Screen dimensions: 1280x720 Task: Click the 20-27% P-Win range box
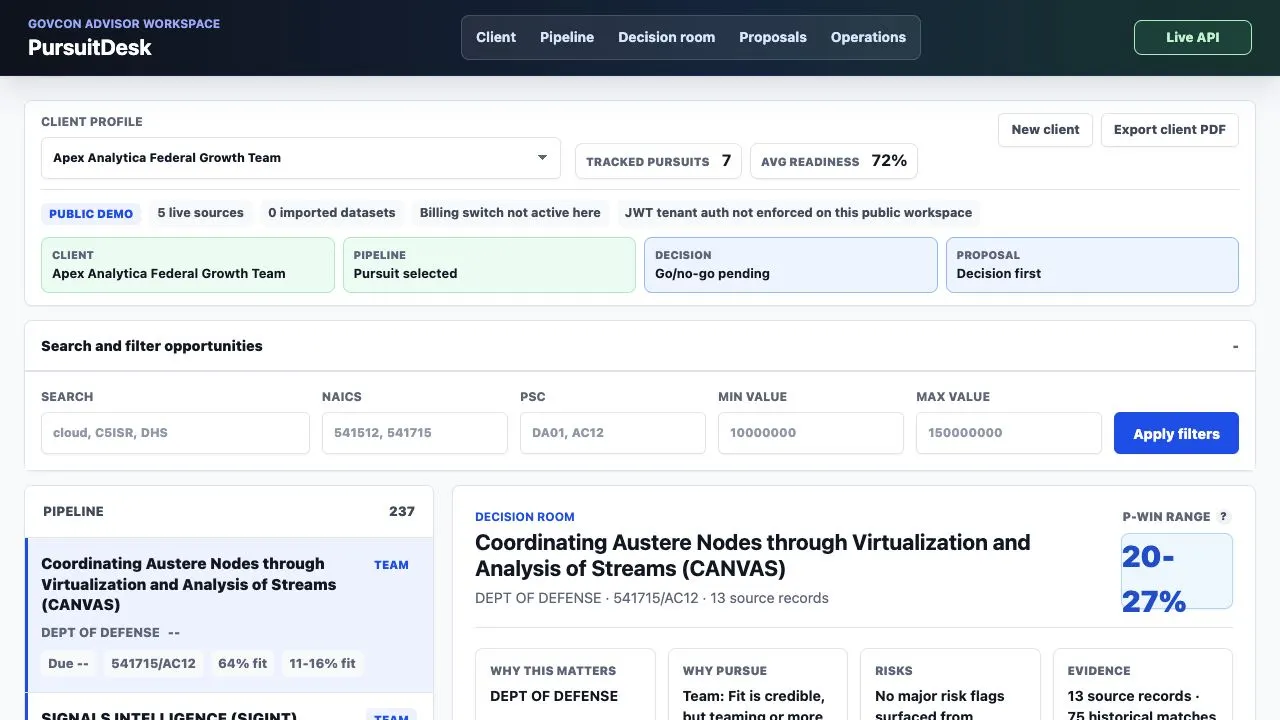[1177, 571]
